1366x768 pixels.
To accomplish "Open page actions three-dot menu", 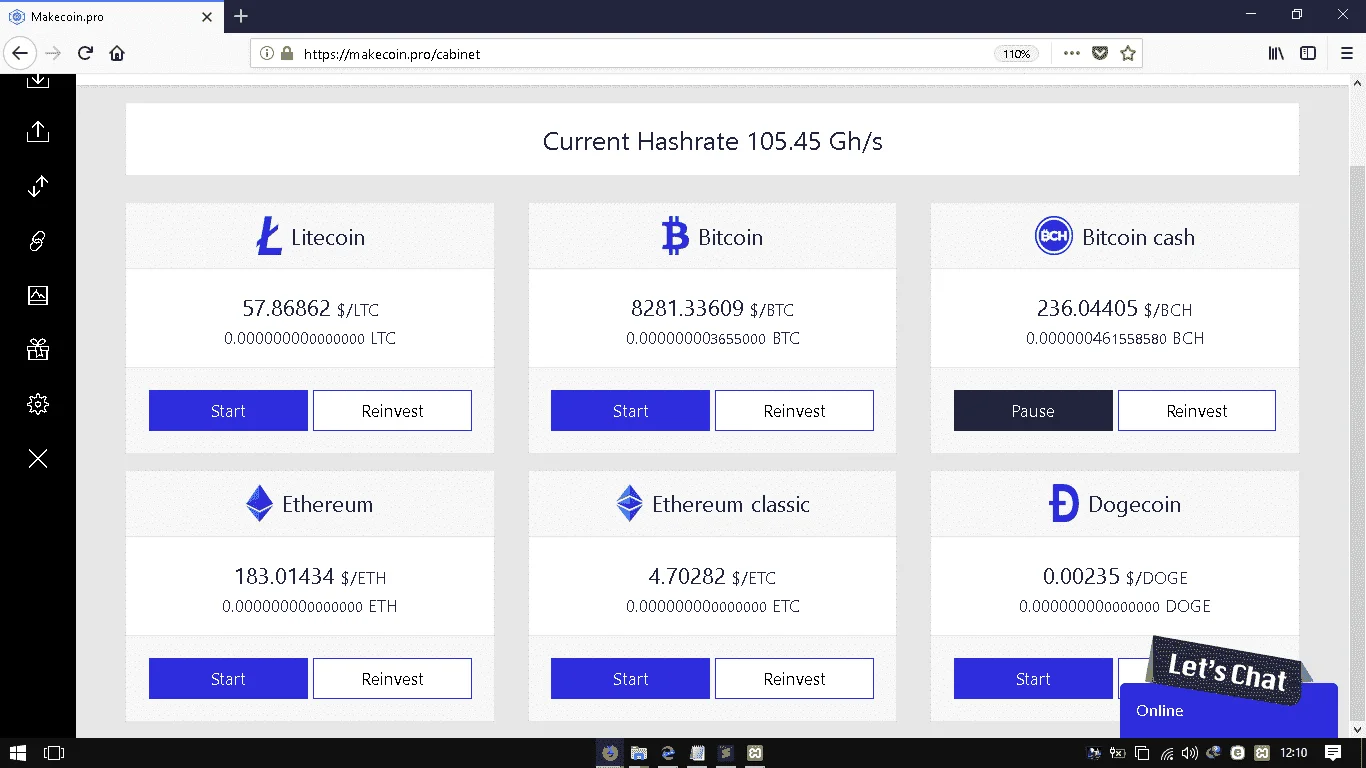I will (x=1072, y=53).
